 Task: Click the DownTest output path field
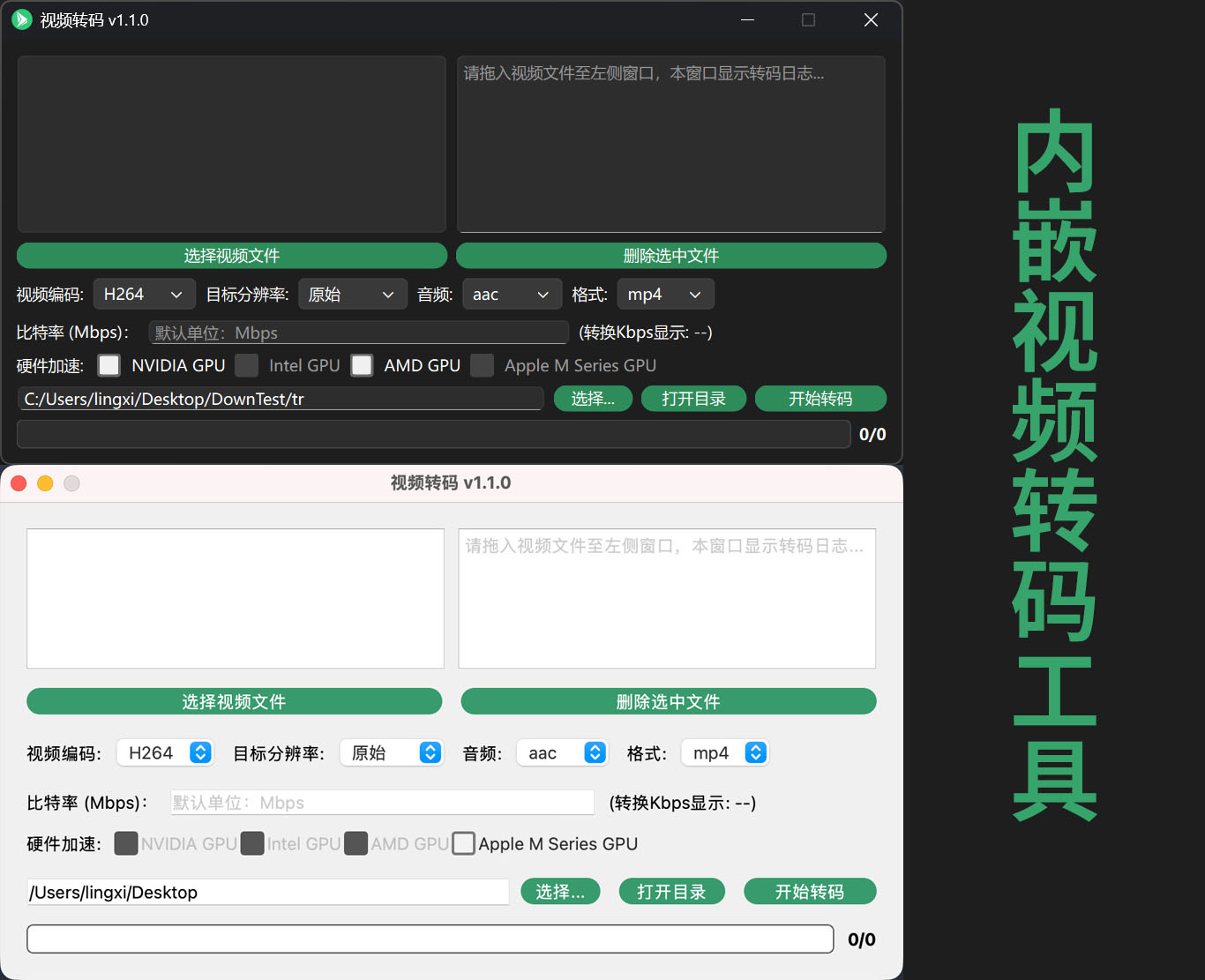[x=280, y=399]
